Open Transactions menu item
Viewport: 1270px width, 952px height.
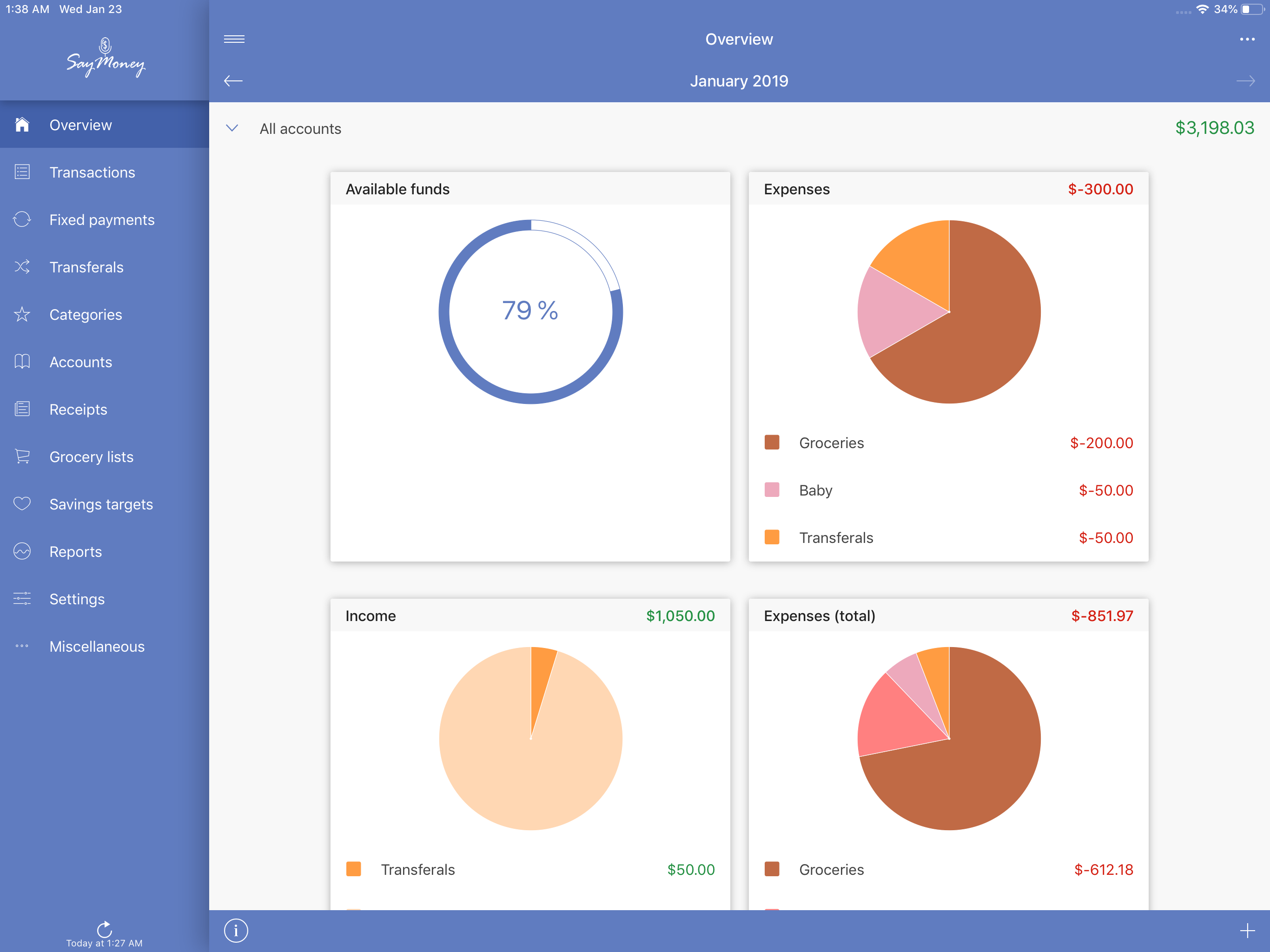tap(105, 172)
